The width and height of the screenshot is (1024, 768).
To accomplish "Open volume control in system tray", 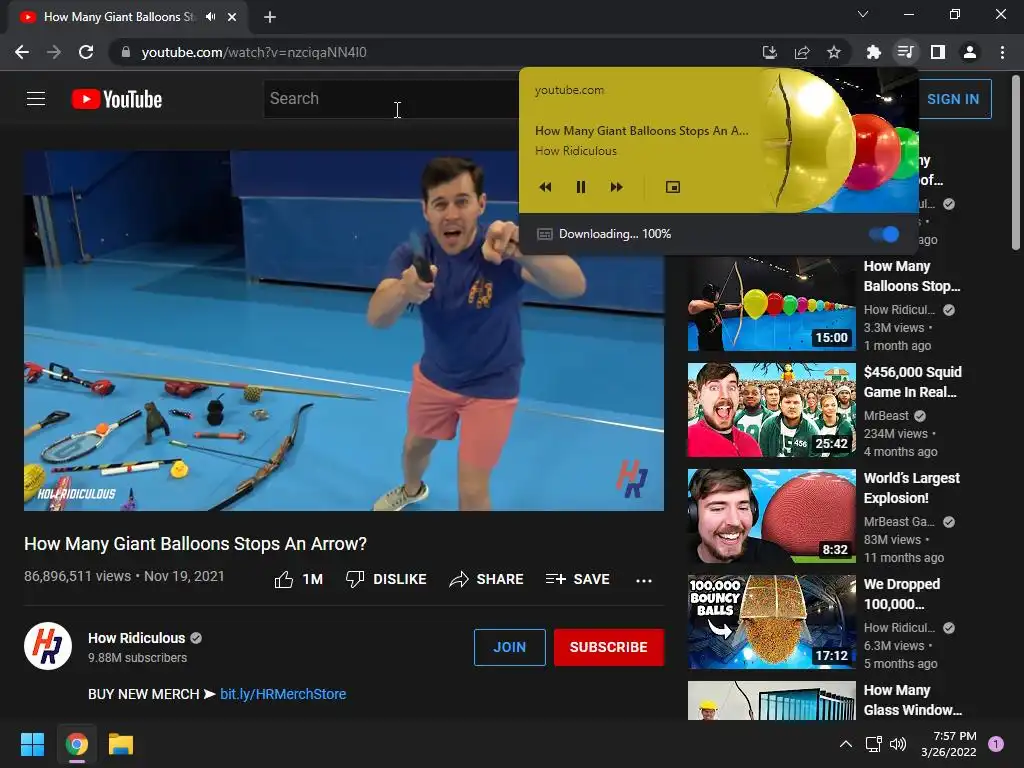I will pyautogui.click(x=898, y=744).
